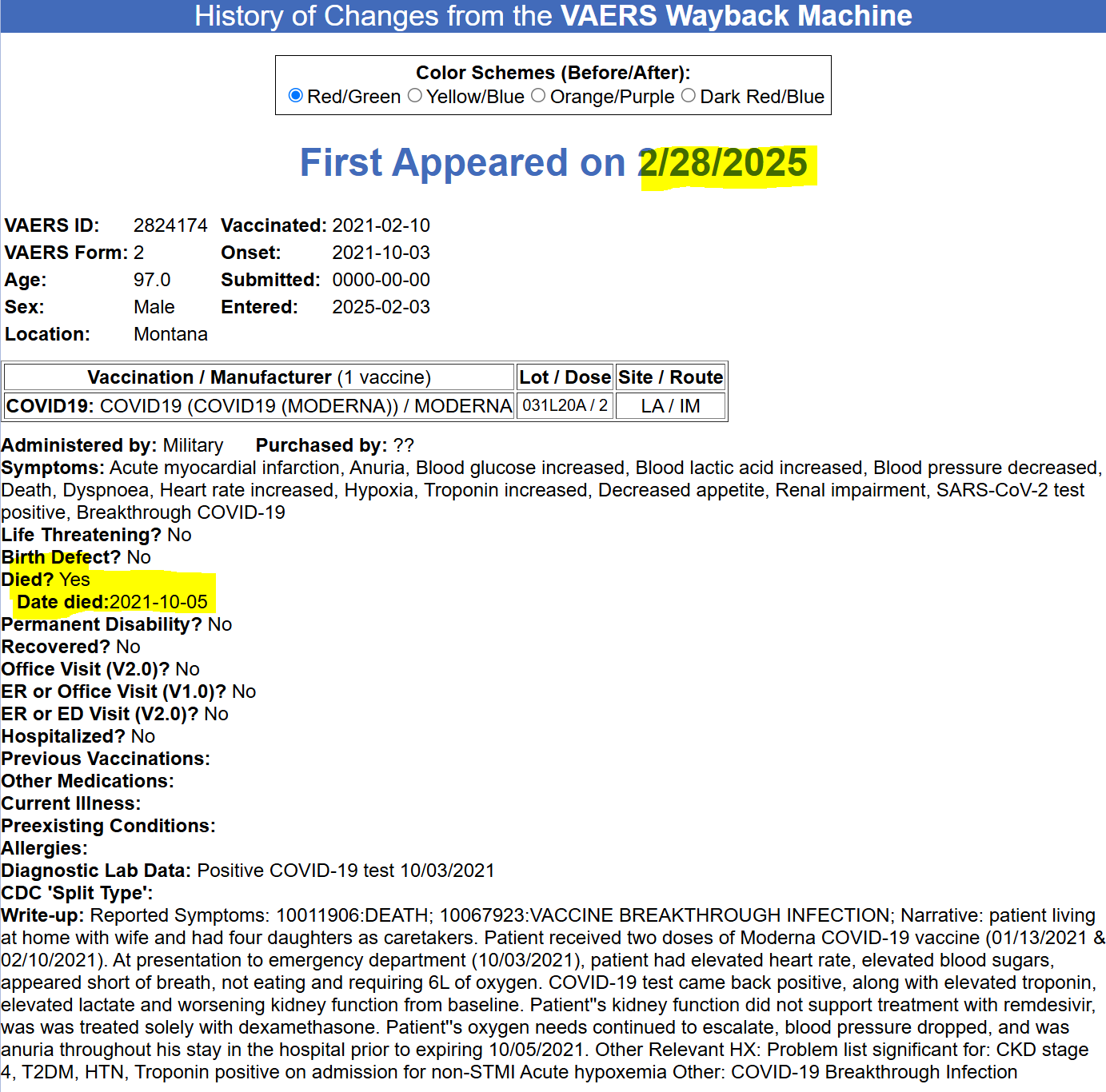Click the 'Other Medications:' label
This screenshot has height=1092, width=1106.
(x=87, y=781)
